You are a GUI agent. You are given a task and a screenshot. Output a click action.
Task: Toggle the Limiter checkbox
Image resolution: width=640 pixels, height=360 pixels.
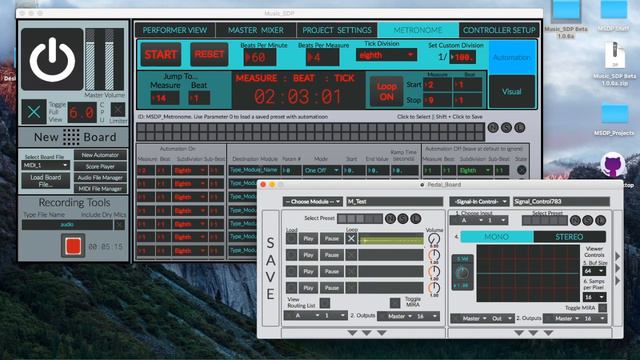[118, 109]
